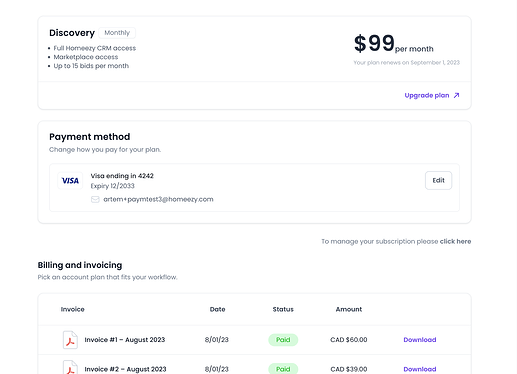Image resolution: width=517 pixels, height=374 pixels.
Task: Select the amount CAD $60.00
Action: pos(349,340)
